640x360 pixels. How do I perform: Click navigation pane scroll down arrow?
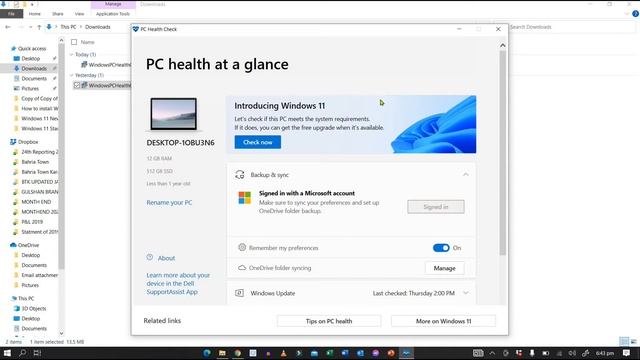pos(61,333)
